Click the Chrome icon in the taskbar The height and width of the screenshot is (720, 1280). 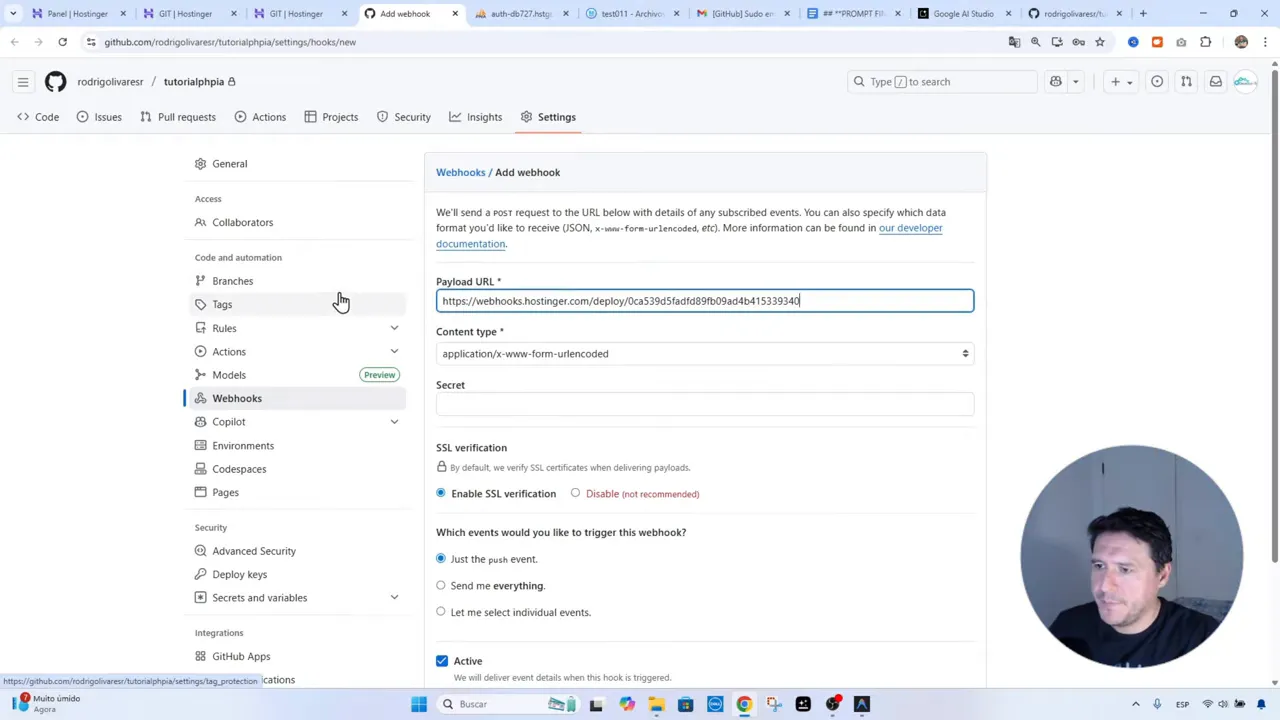744,704
